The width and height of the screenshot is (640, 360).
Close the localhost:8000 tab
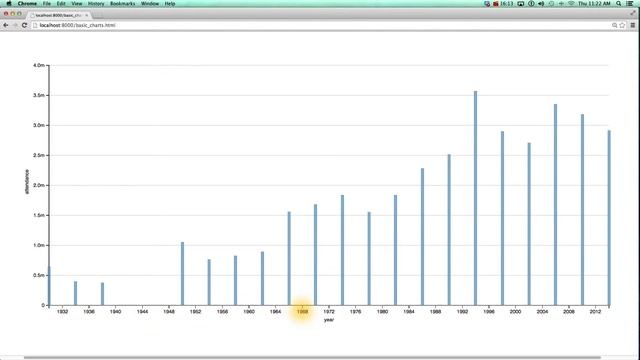pyautogui.click(x=87, y=15)
